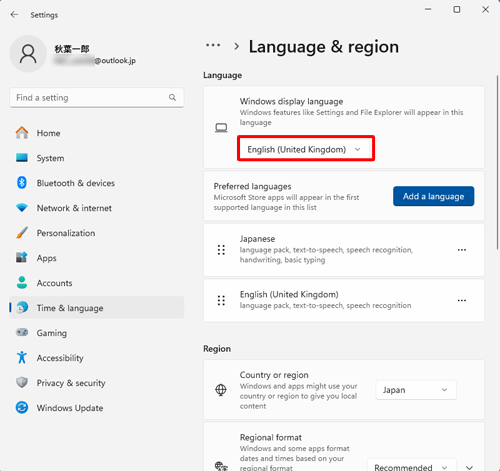500x471 pixels.
Task: Open the Home settings page
Action: pyautogui.click(x=97, y=133)
